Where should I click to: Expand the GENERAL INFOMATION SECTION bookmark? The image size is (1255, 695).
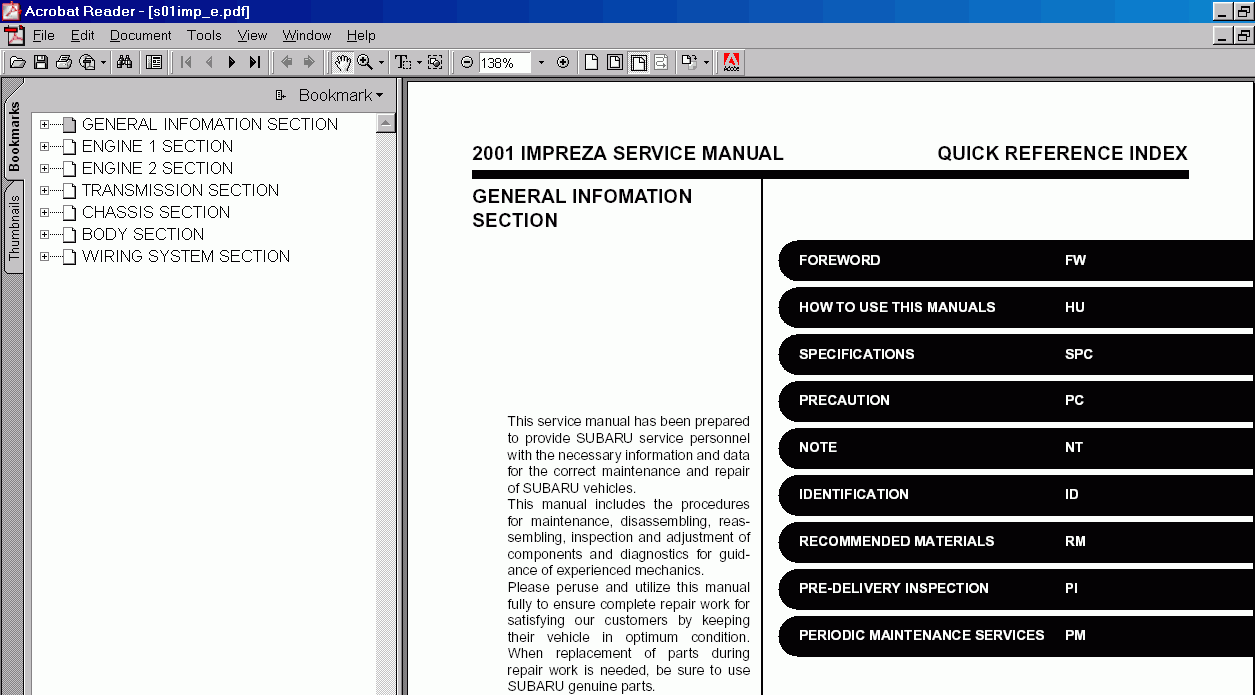click(x=44, y=125)
